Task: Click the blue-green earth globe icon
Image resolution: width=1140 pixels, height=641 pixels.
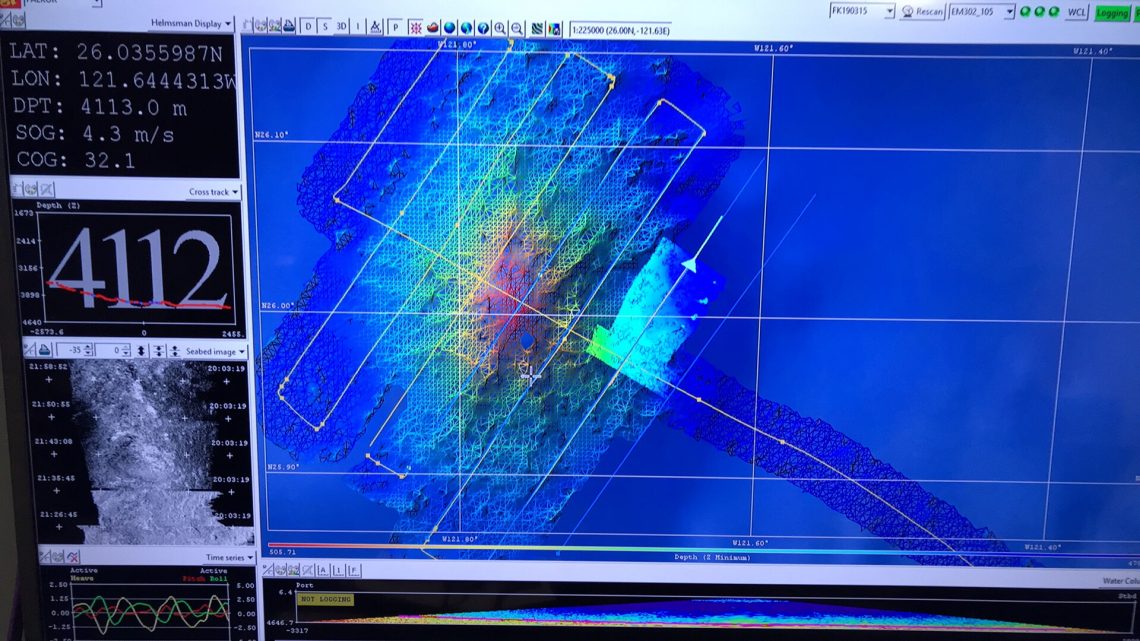Action: pos(466,28)
